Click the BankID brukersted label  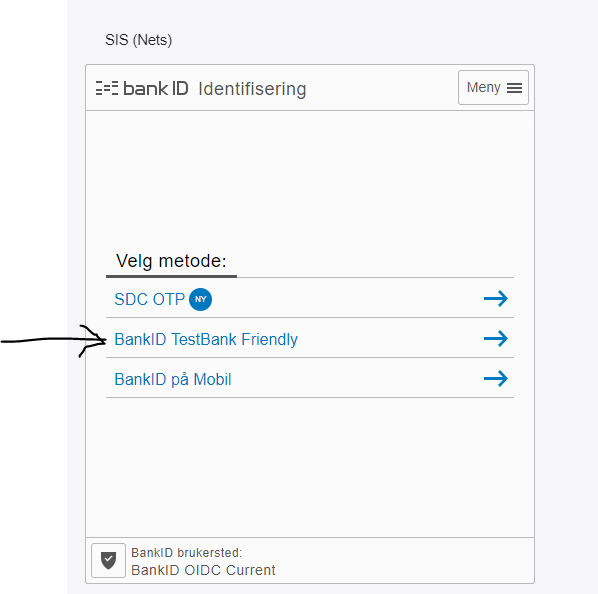186,552
